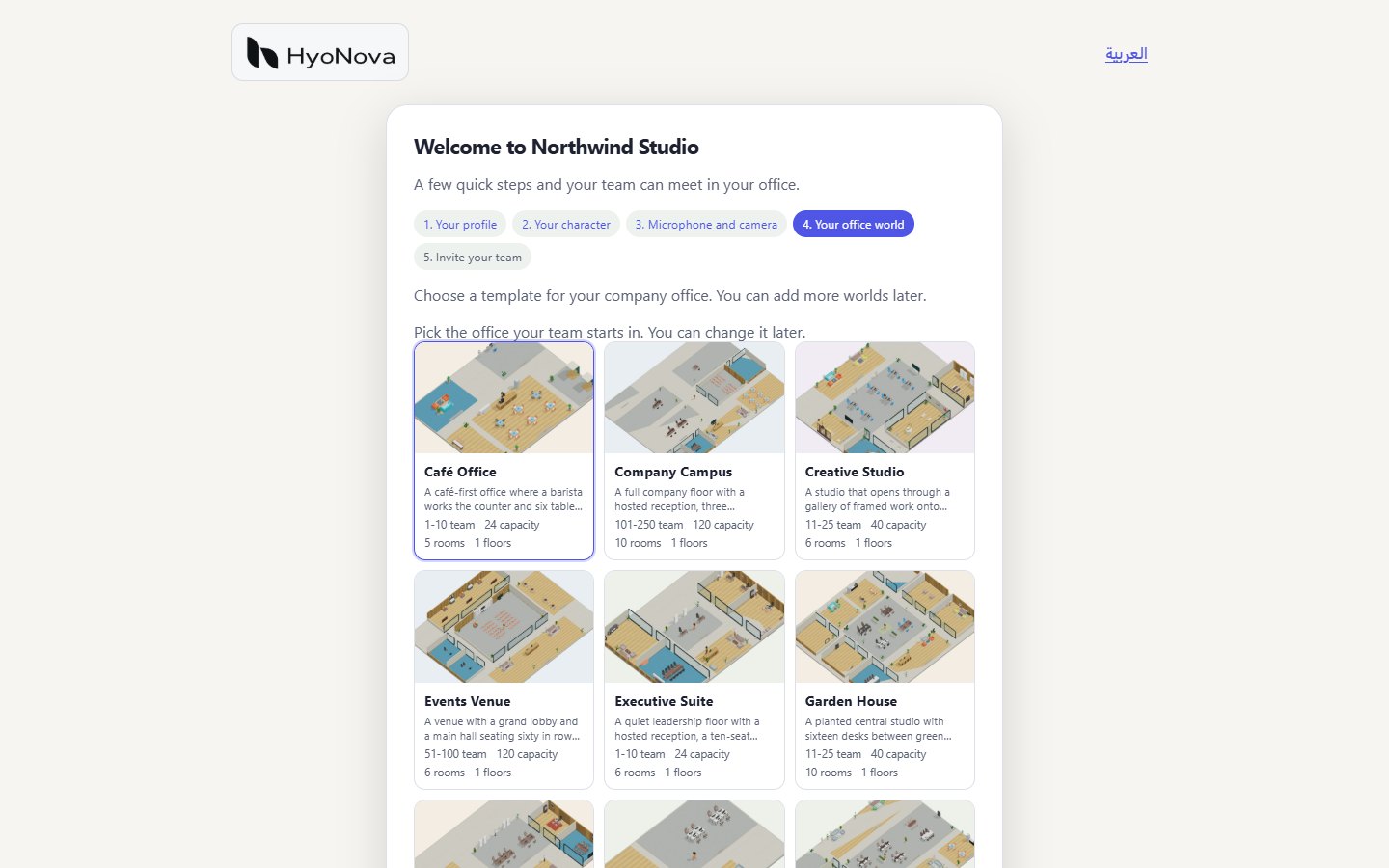Screen dimensions: 1389x868
Task: Click the 'Welcome to Northwind Studio' heading
Action: (557, 147)
